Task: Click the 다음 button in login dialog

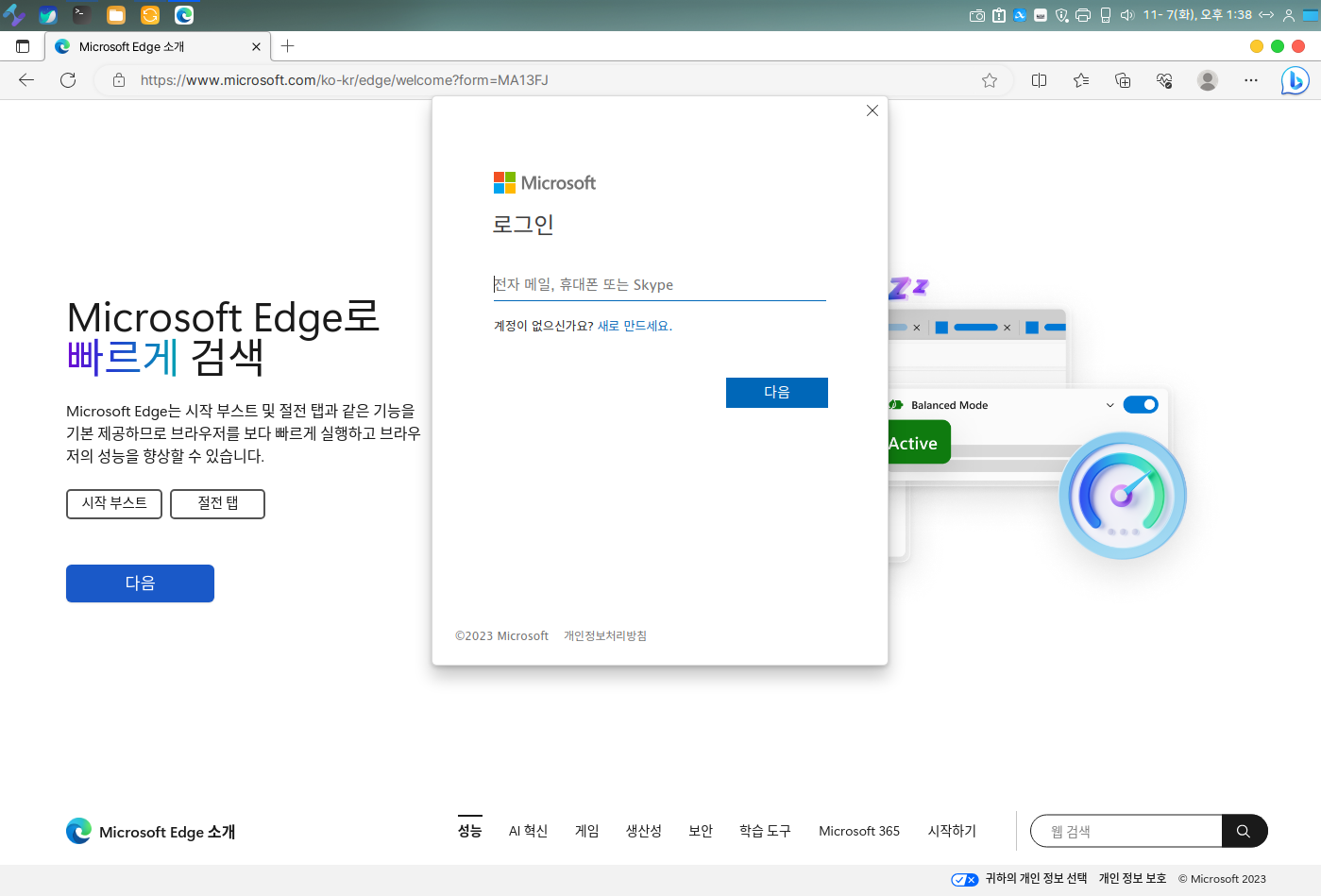Action: 776,393
